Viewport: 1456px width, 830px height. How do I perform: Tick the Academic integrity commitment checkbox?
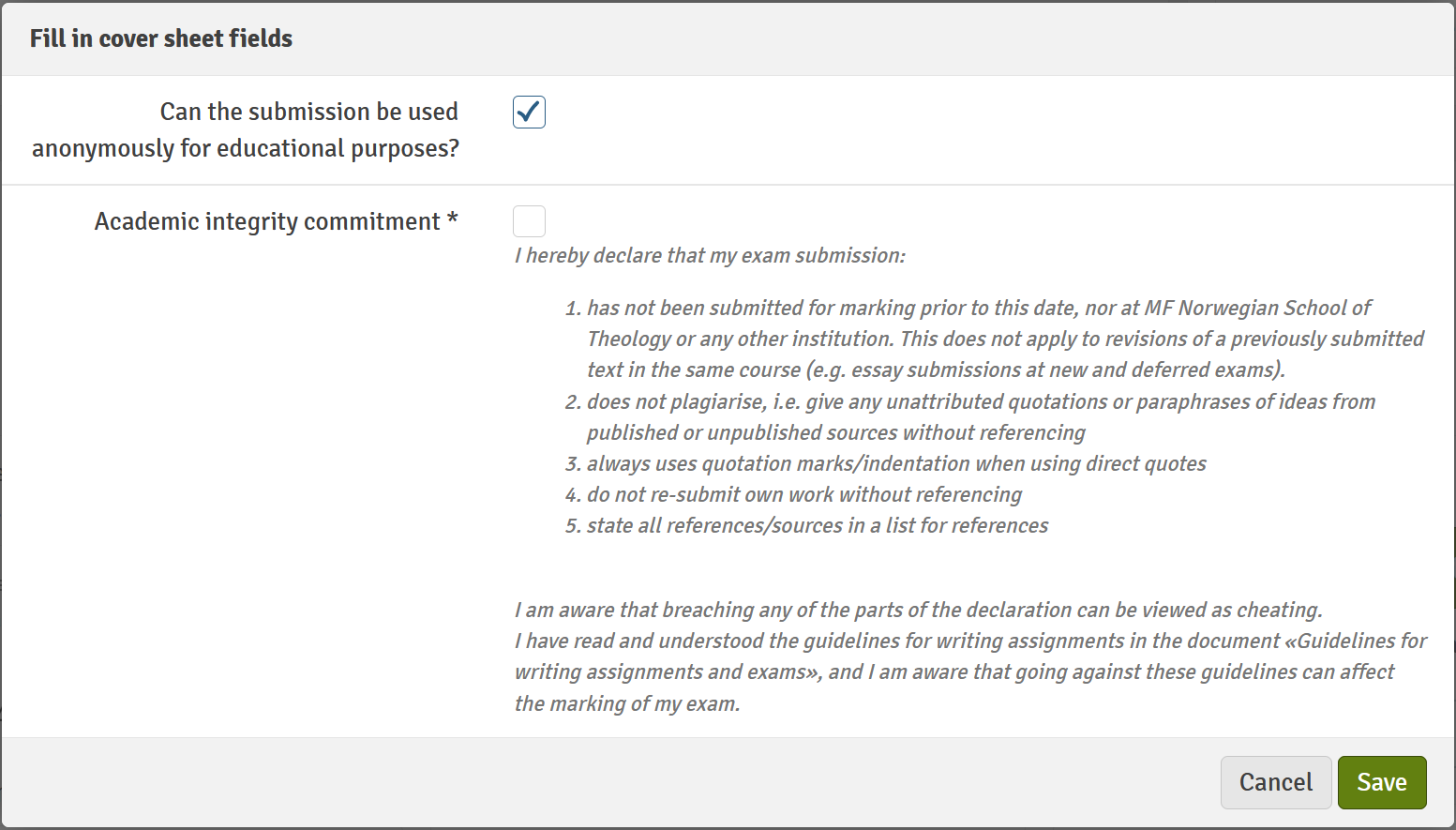(x=529, y=221)
